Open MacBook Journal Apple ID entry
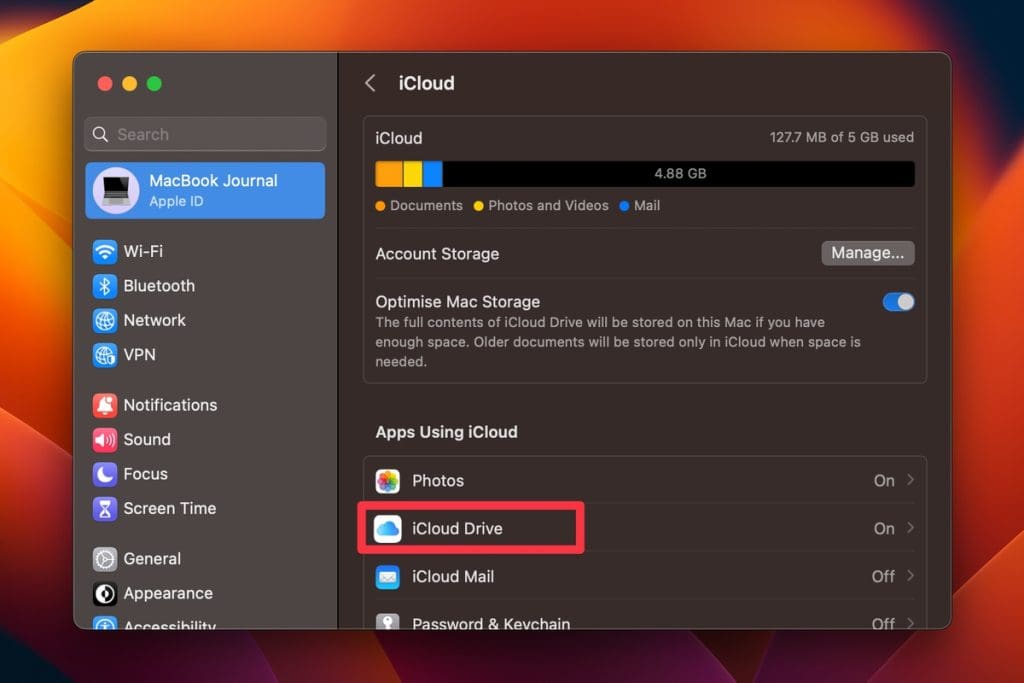The width and height of the screenshot is (1024, 683). [x=205, y=191]
